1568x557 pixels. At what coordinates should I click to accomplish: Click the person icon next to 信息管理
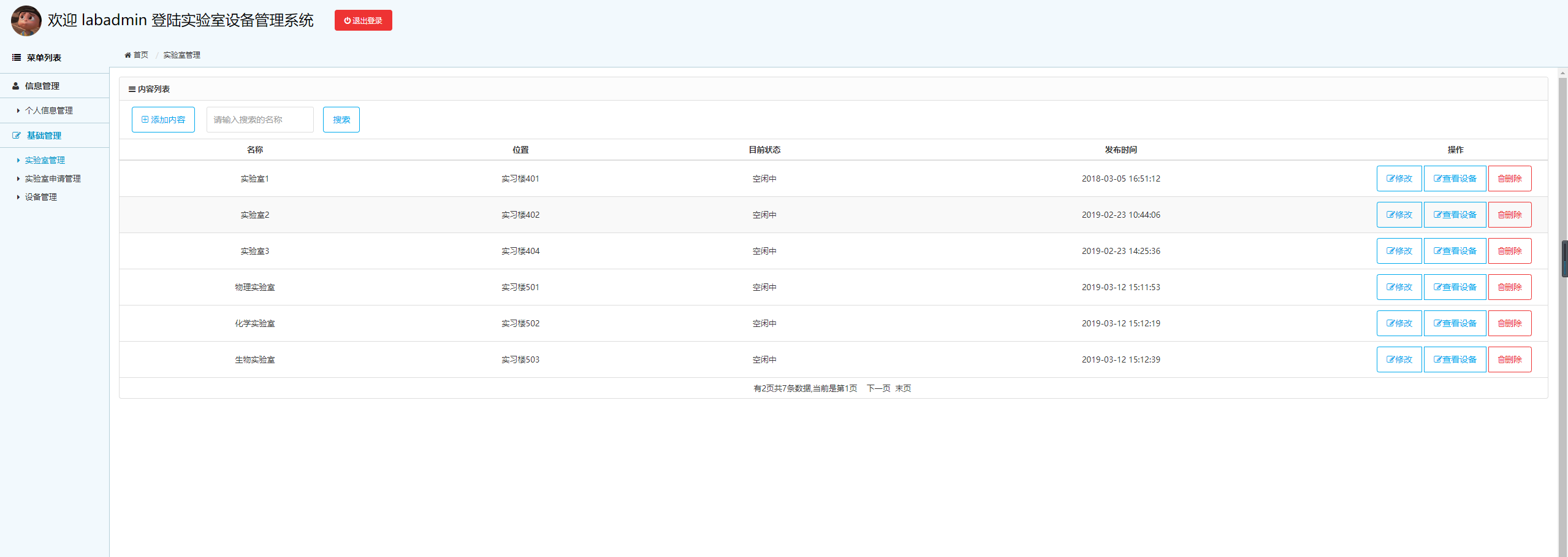16,86
